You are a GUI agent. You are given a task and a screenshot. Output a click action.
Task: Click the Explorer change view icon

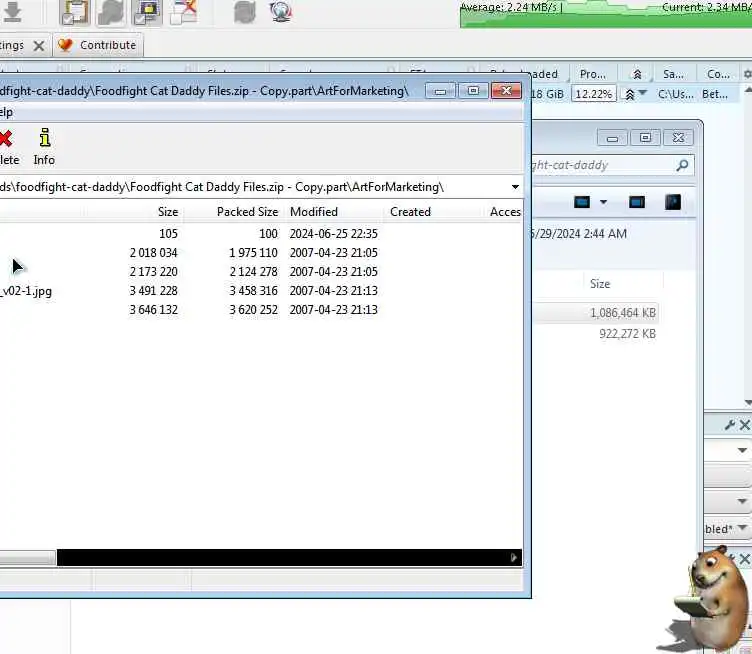coord(582,202)
